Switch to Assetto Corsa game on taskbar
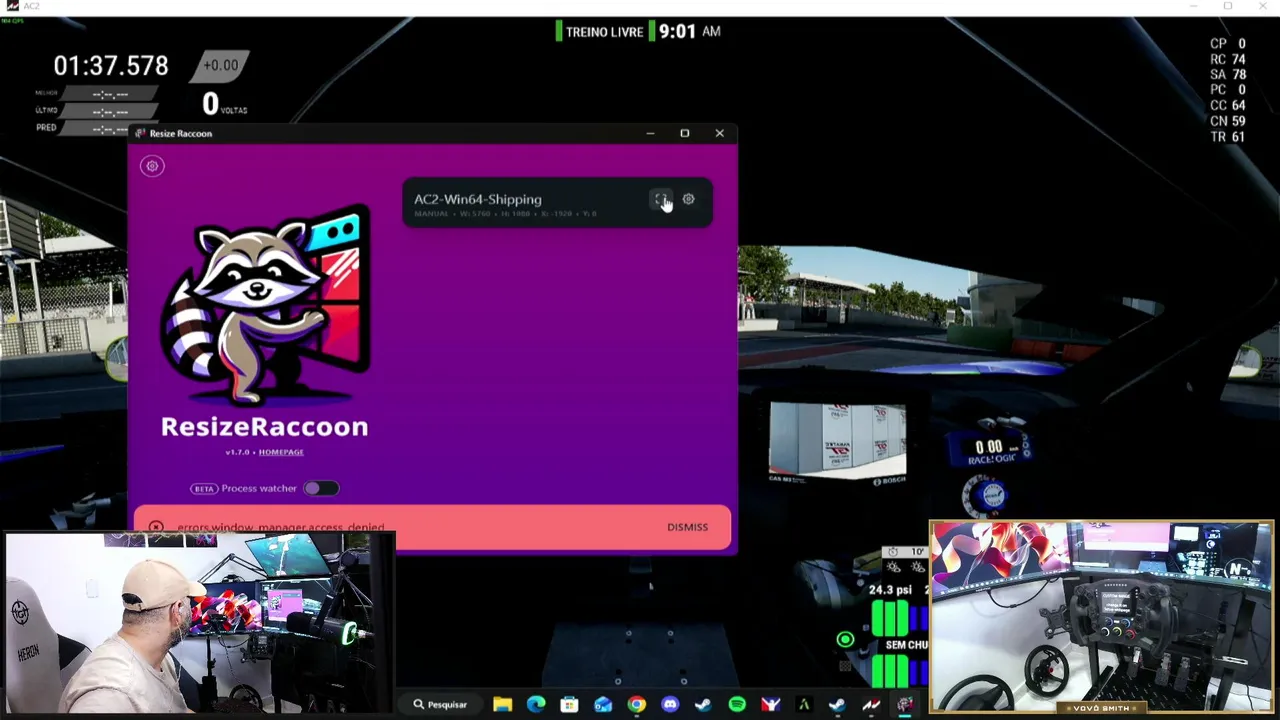Screen dimensions: 1280x720 [x=871, y=705]
